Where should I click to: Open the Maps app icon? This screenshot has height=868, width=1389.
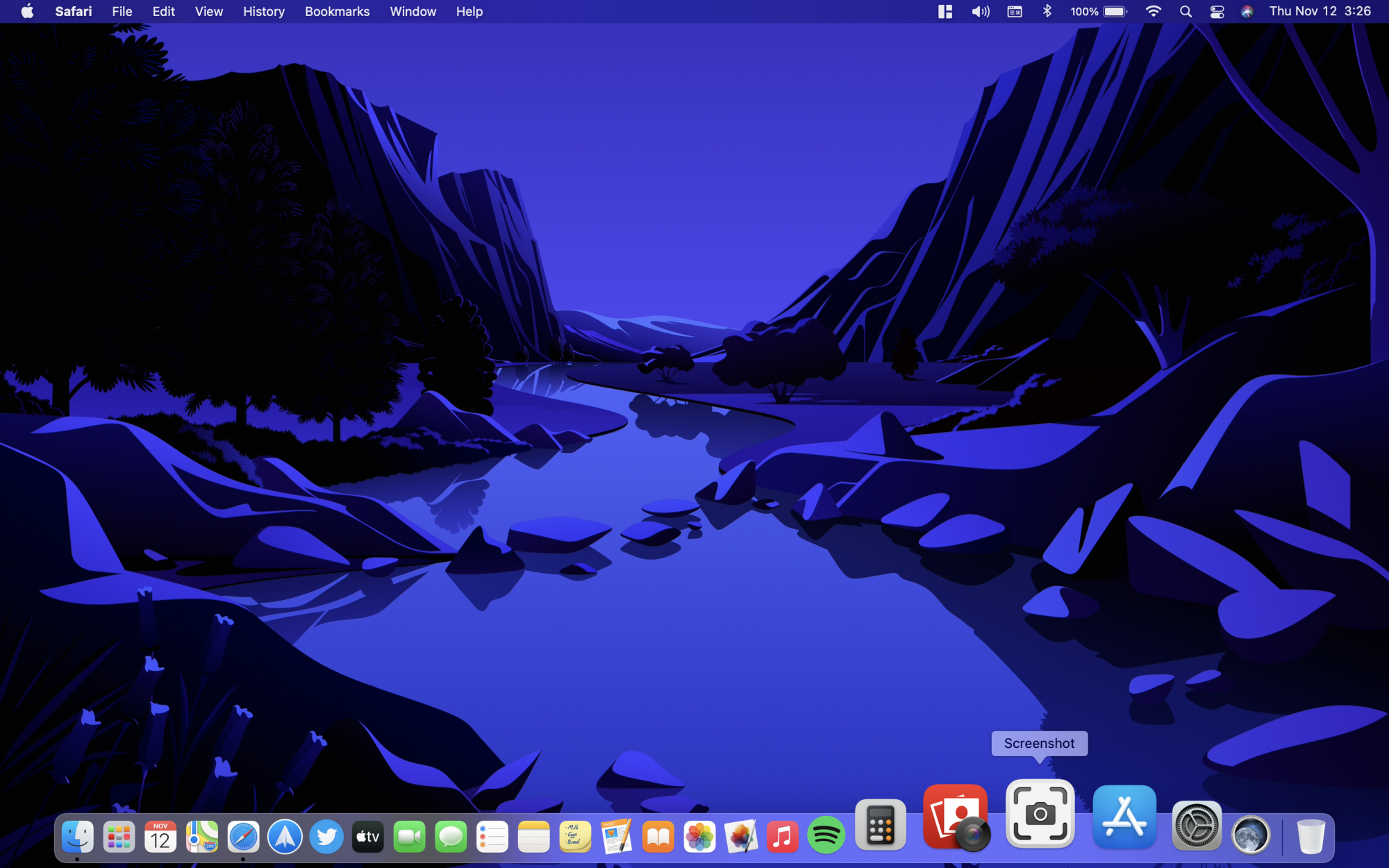coord(201,837)
